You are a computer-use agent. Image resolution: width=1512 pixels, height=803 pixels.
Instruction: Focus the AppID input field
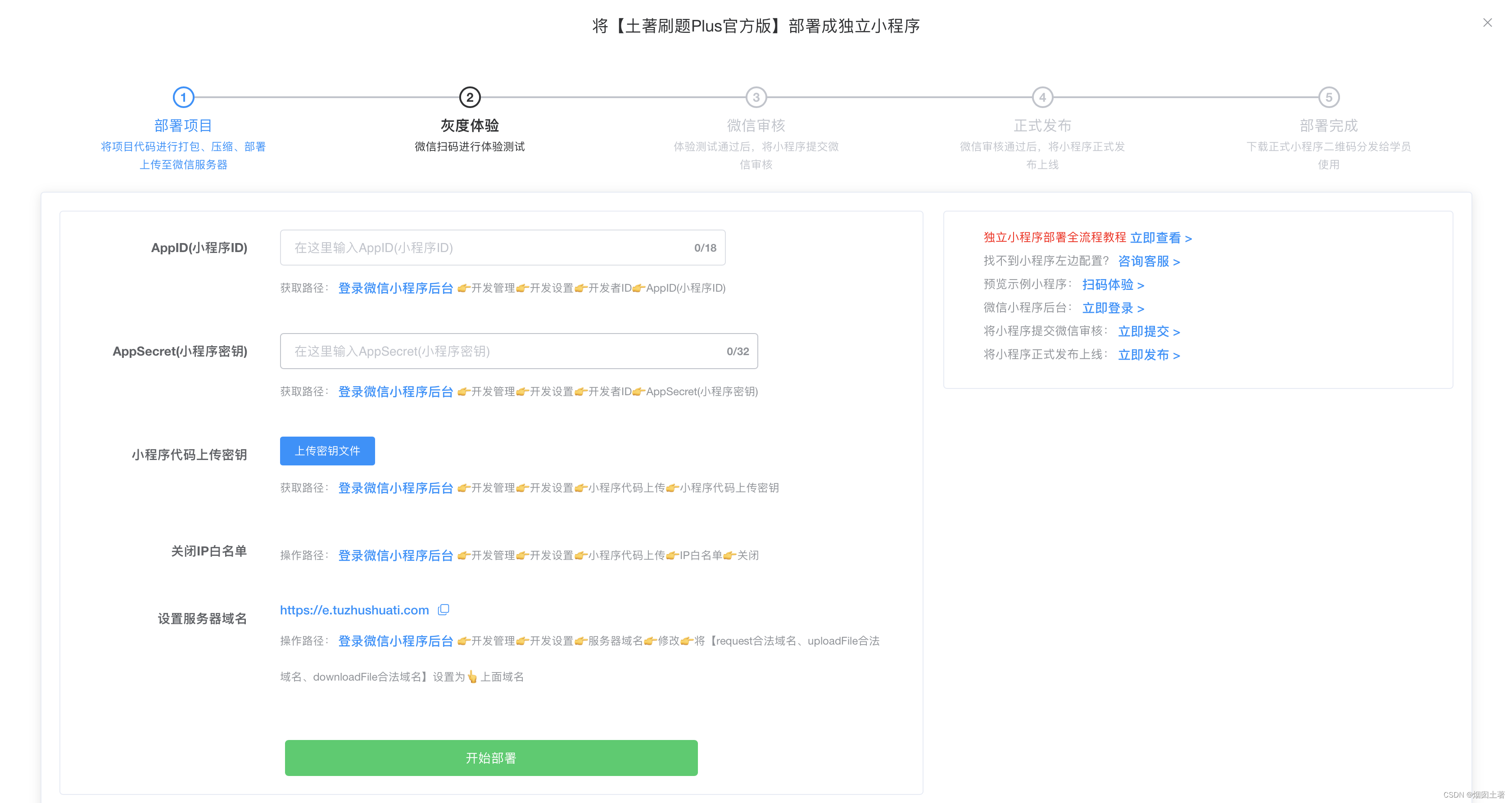(x=487, y=248)
